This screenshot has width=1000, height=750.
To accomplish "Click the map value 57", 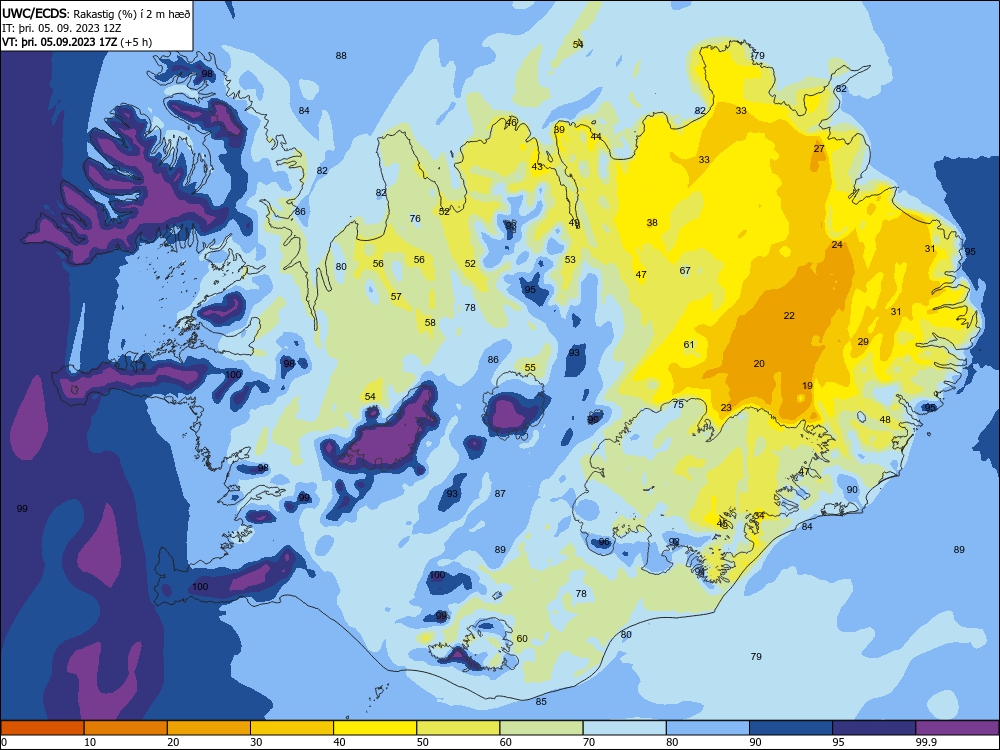I will click(396, 297).
